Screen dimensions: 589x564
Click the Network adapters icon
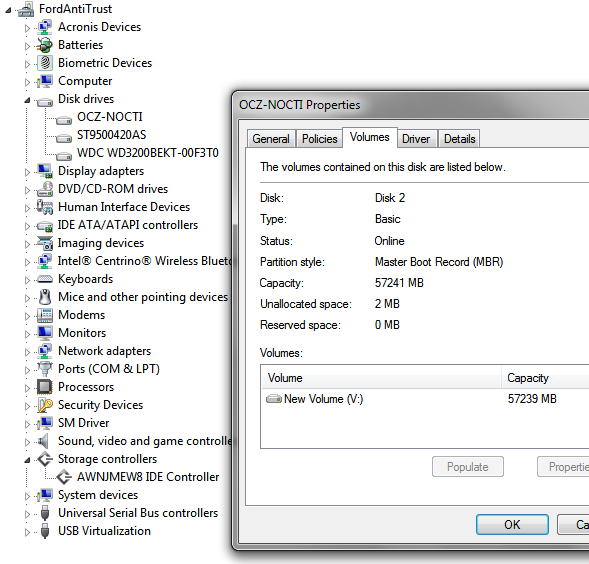(x=45, y=351)
